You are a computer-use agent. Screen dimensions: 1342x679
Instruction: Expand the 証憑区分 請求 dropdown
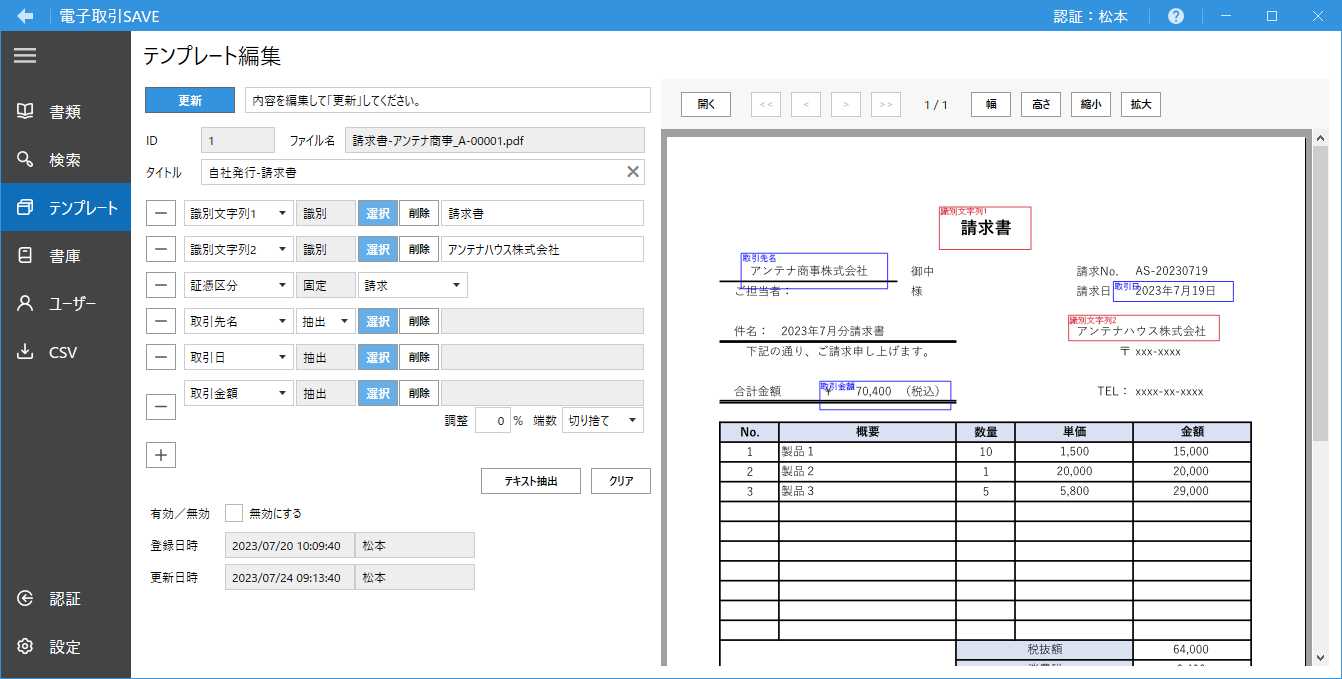(x=412, y=285)
